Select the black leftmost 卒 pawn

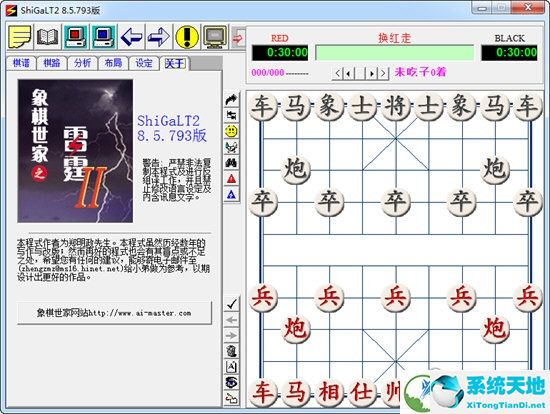263,201
